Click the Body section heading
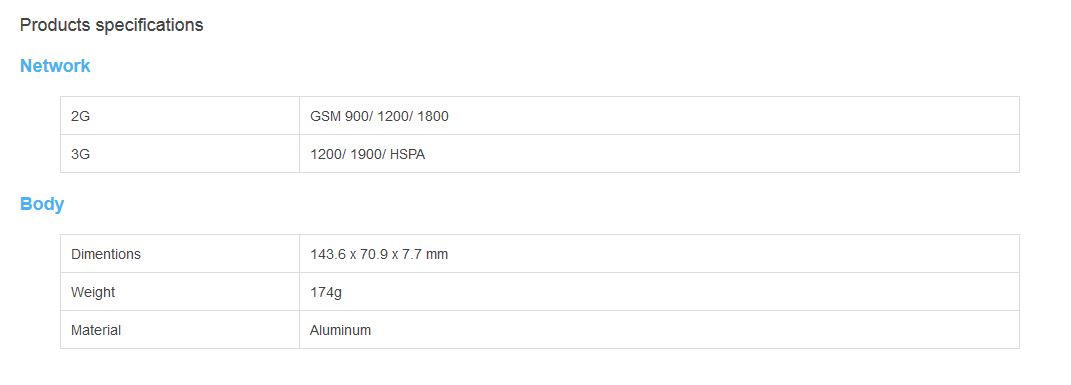 click(42, 204)
